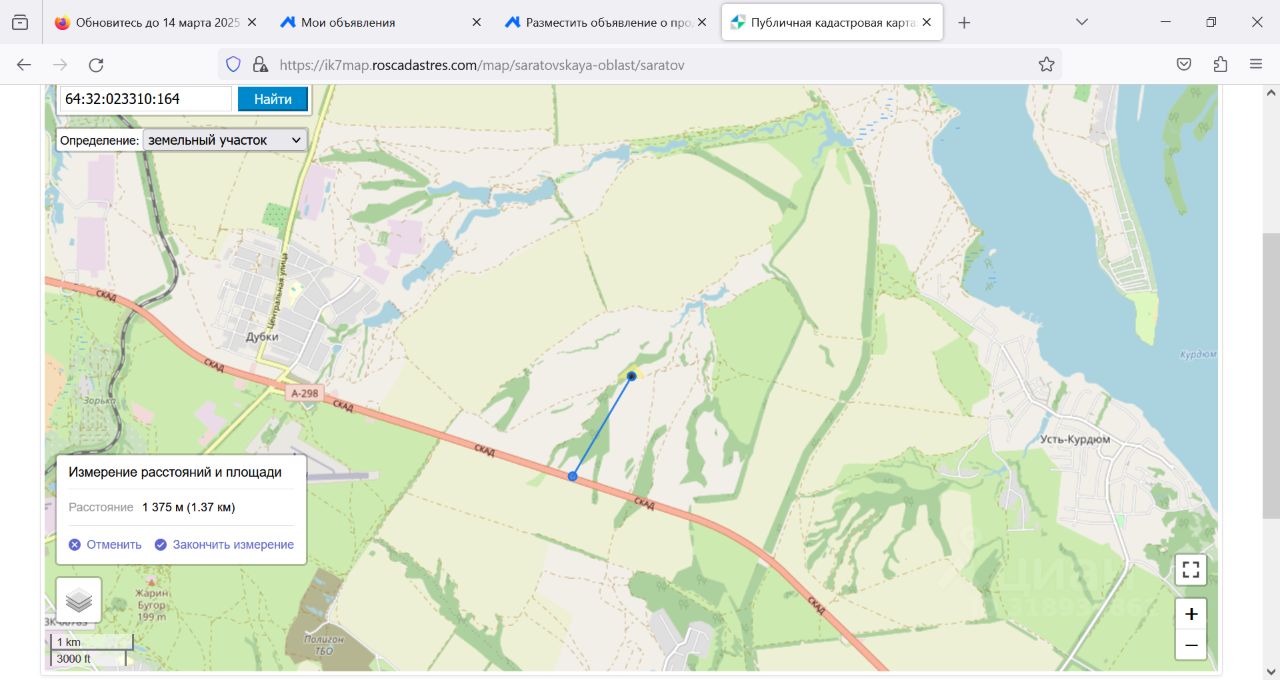This screenshot has width=1280, height=680.
Task: Click 'Закончить измерение' link
Action: pyautogui.click(x=224, y=545)
